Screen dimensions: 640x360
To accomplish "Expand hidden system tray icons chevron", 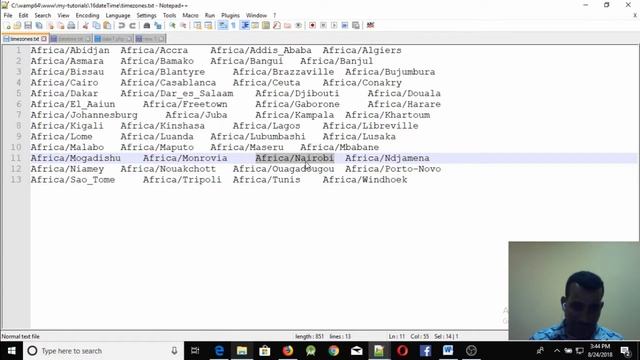I will (557, 351).
